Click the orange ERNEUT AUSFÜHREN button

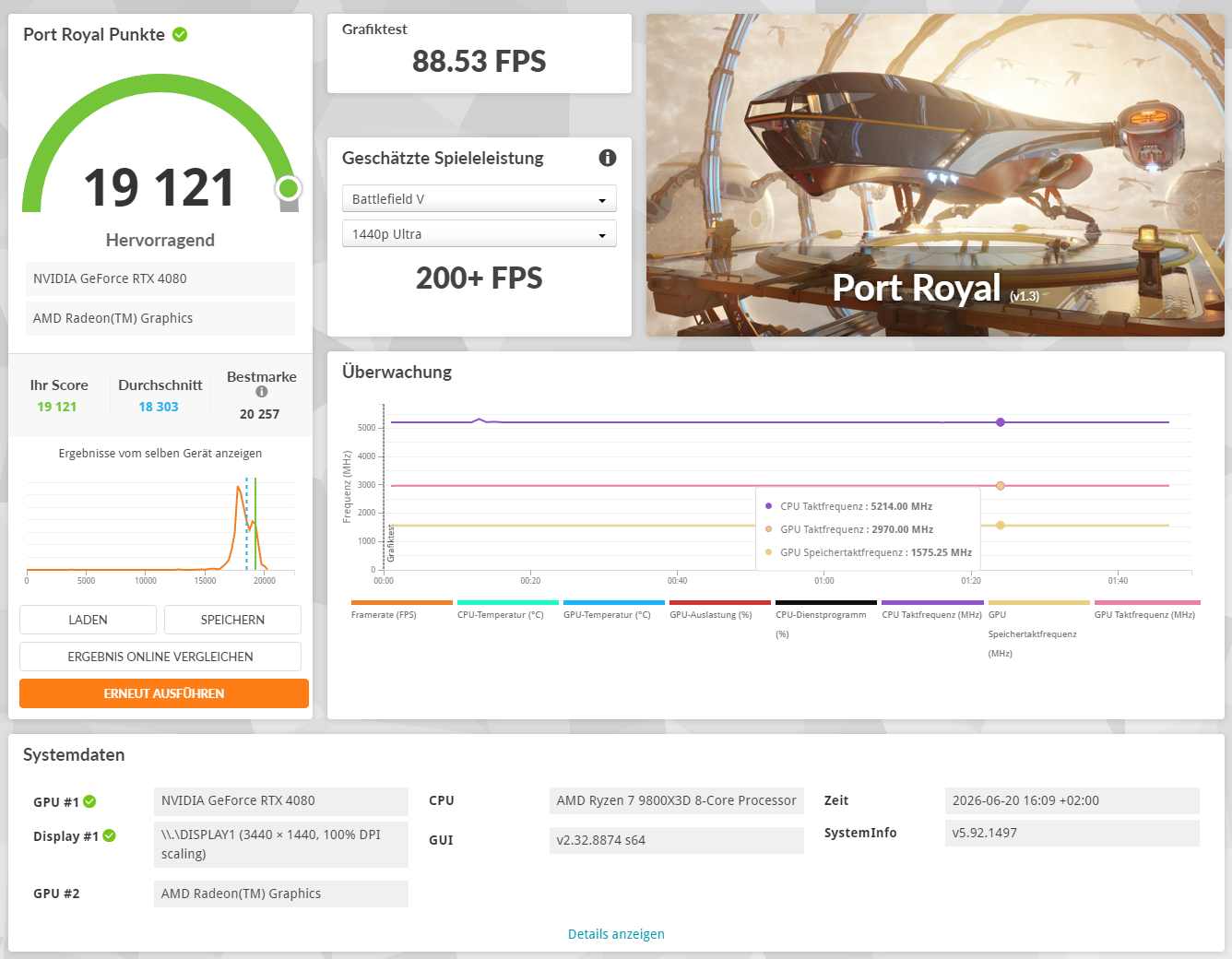tap(164, 693)
